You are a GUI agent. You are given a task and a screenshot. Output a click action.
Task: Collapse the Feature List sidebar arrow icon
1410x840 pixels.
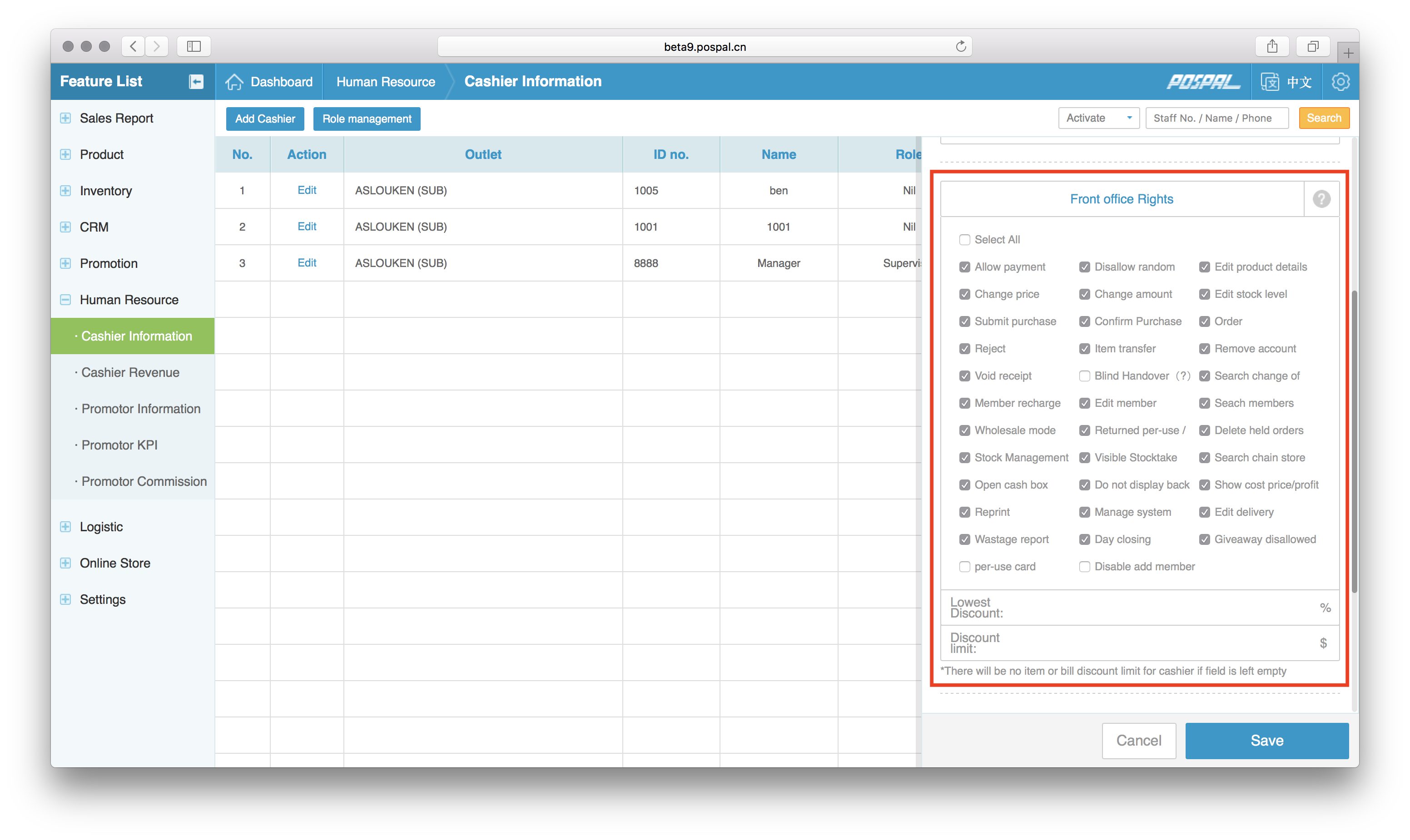[196, 82]
